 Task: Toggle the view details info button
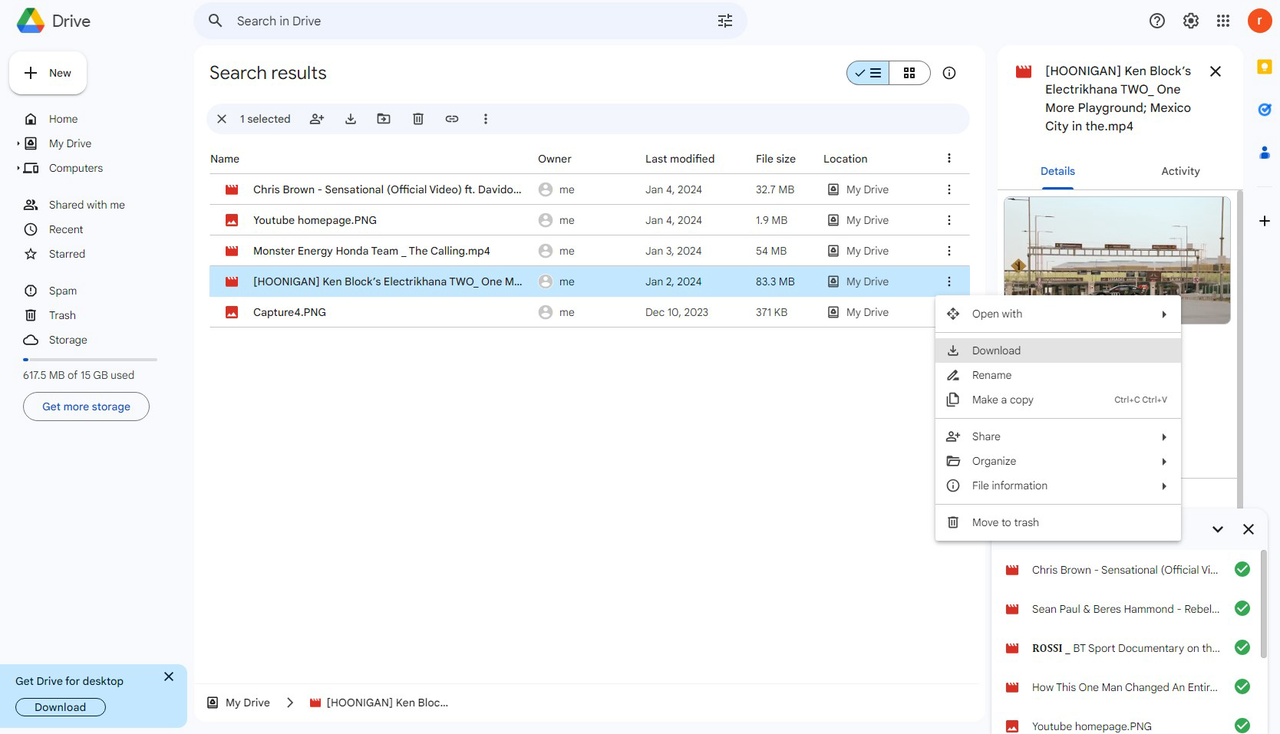point(949,73)
